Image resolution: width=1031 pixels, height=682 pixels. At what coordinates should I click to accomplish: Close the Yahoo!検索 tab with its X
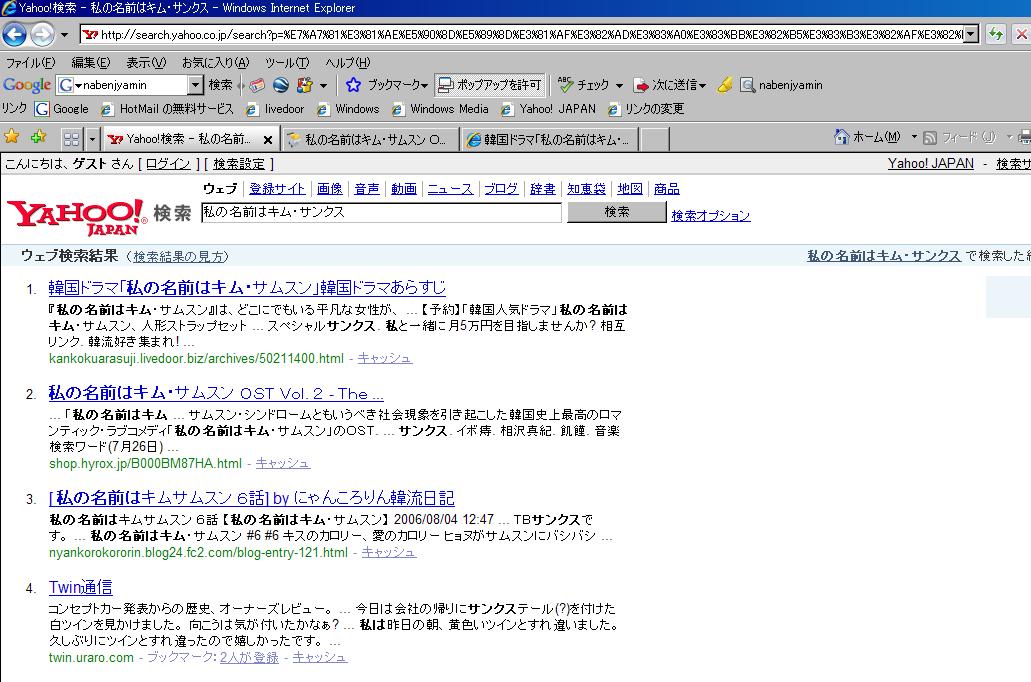(268, 139)
